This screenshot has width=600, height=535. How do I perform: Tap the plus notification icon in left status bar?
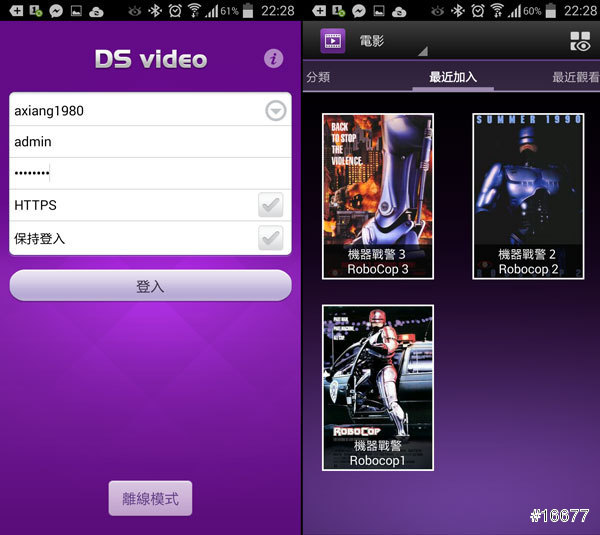click(x=16, y=11)
